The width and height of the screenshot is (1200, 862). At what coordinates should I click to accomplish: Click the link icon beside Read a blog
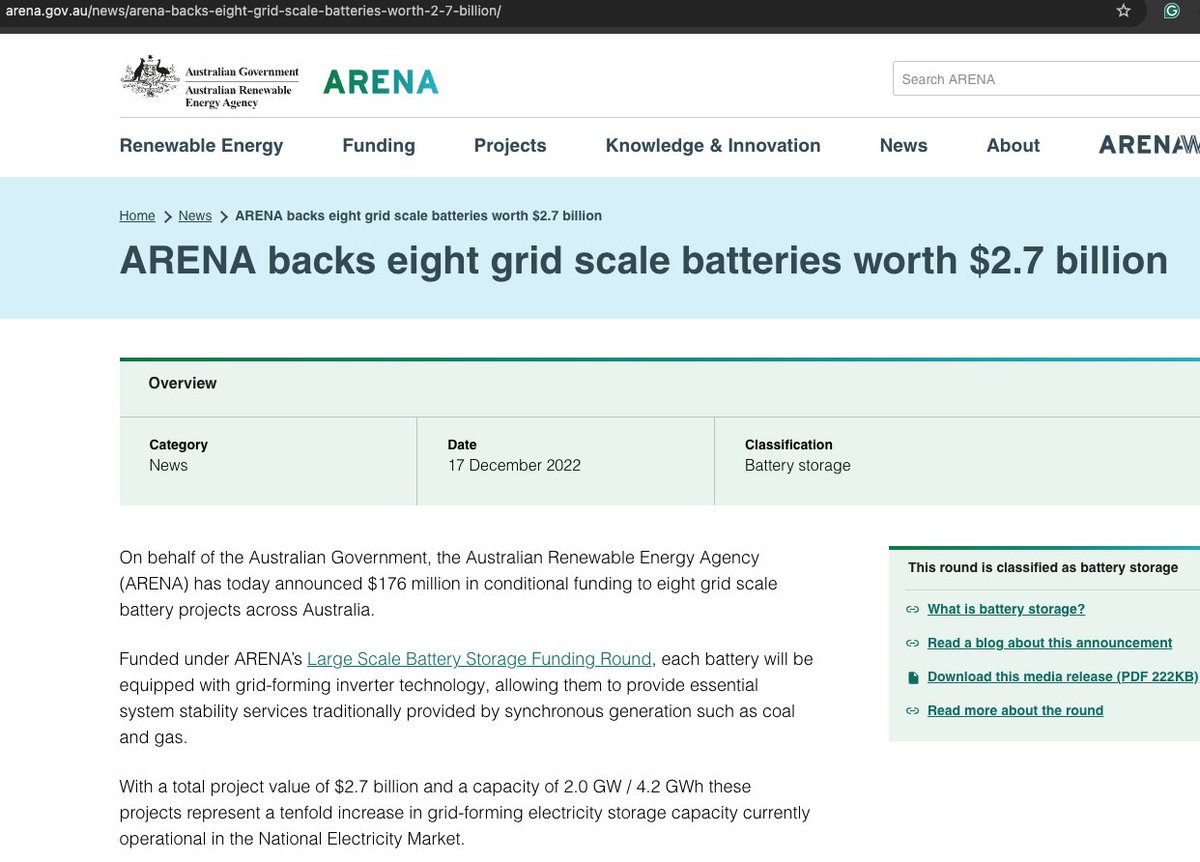click(x=912, y=643)
